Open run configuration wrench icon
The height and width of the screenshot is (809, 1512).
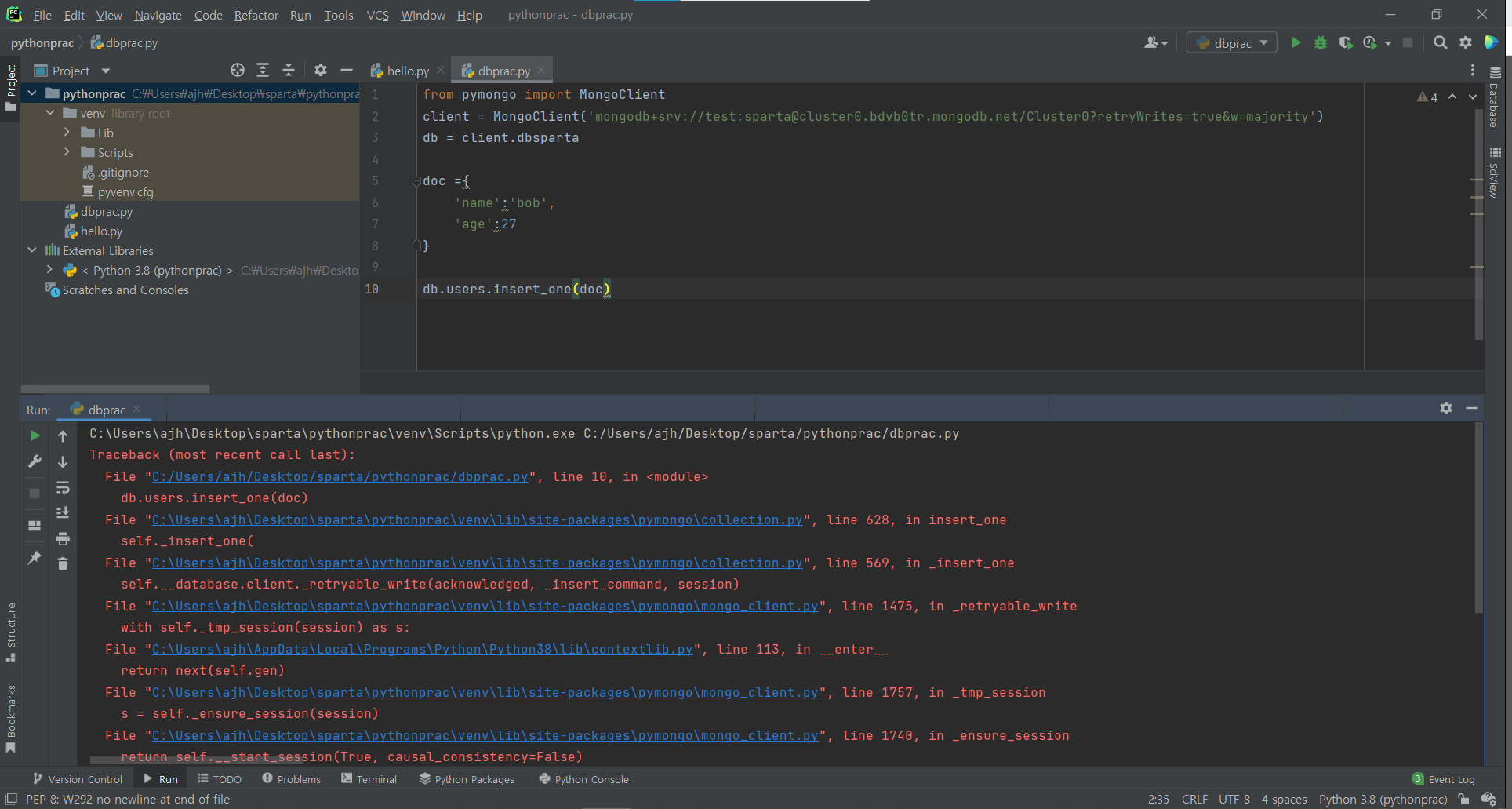click(35, 461)
